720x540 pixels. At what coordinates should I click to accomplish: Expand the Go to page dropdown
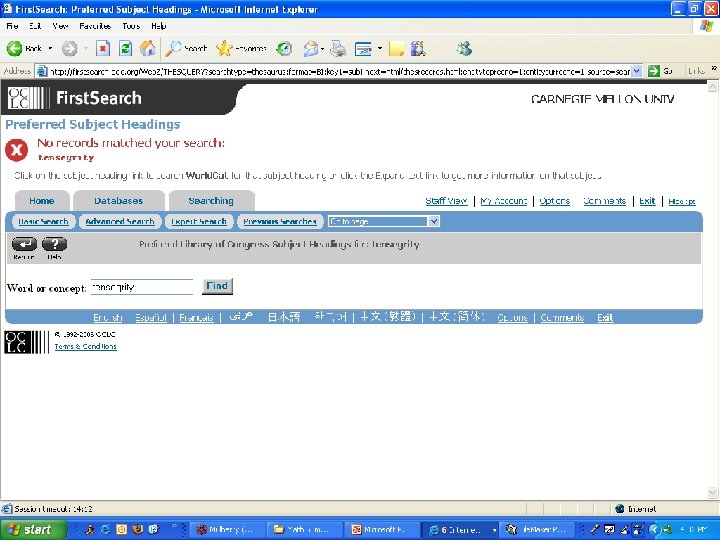click(384, 221)
